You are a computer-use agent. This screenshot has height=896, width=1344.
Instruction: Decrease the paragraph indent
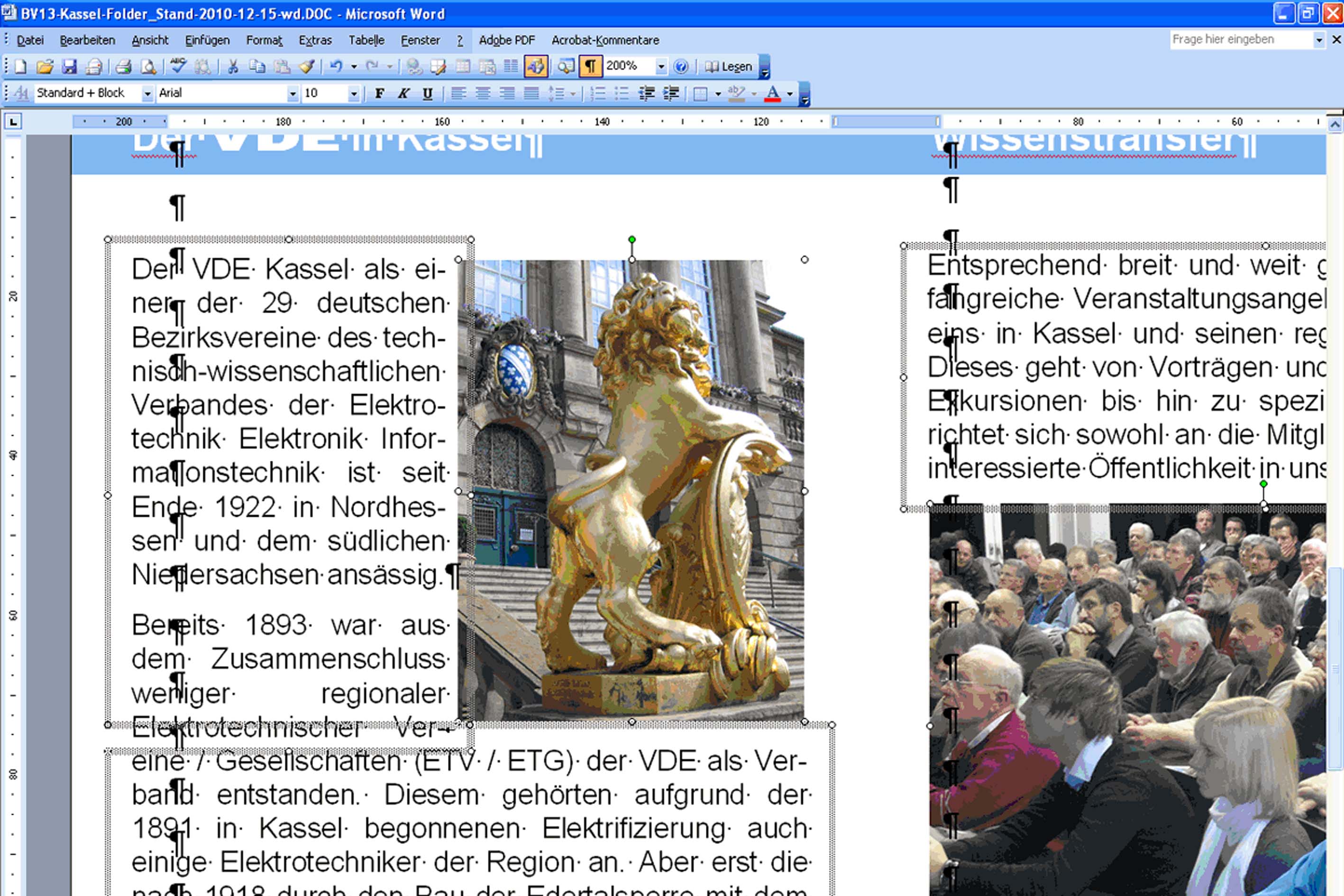(646, 93)
